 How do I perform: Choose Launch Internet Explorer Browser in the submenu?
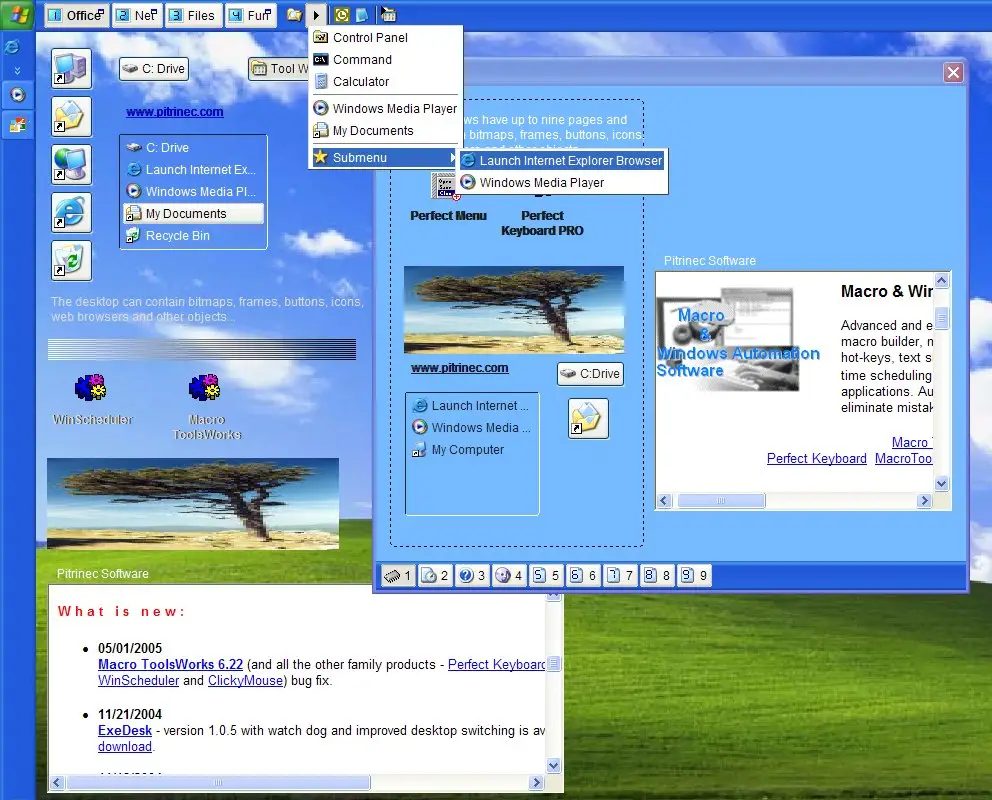point(562,161)
